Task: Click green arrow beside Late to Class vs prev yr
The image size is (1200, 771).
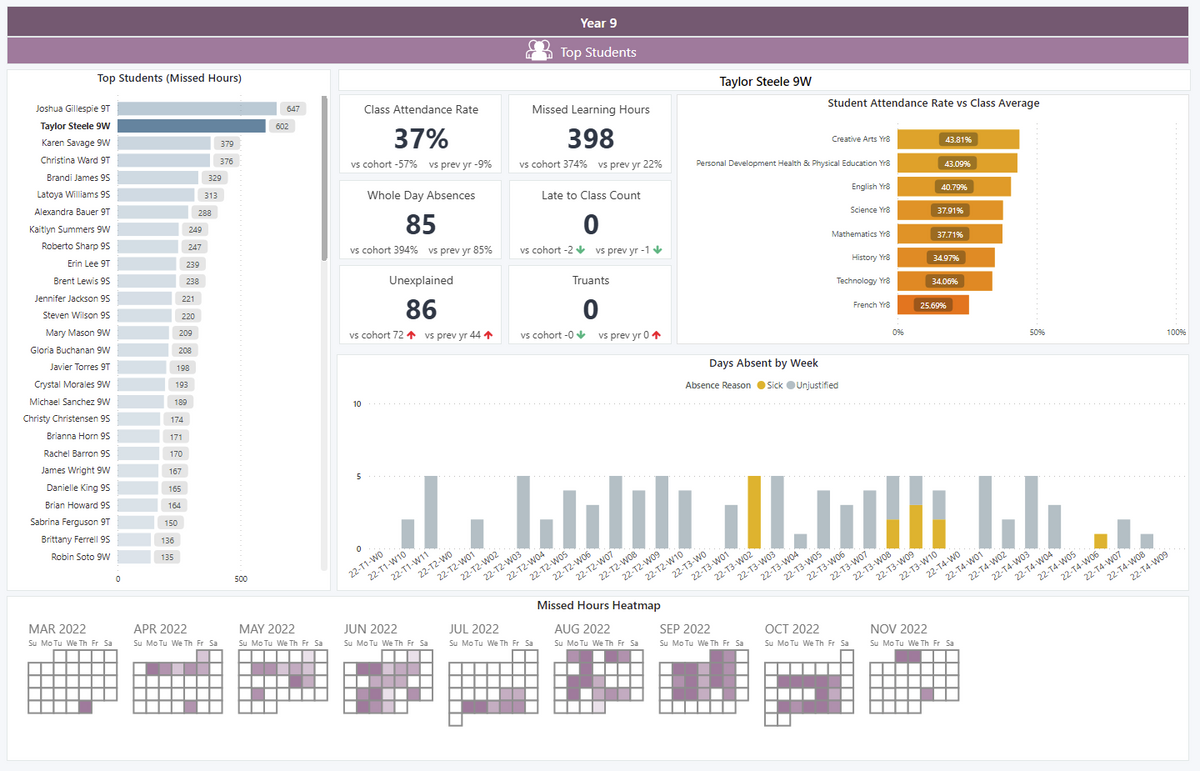Action: (x=656, y=250)
